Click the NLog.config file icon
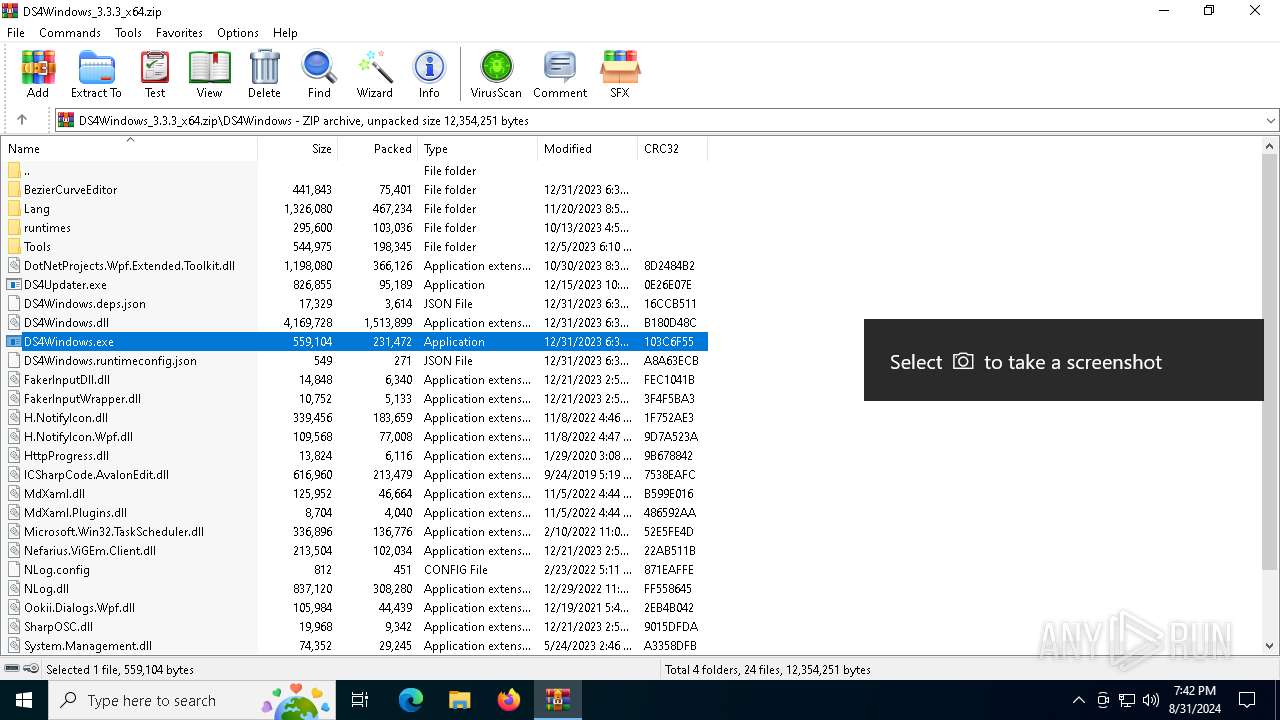1280x720 pixels. [x=14, y=570]
